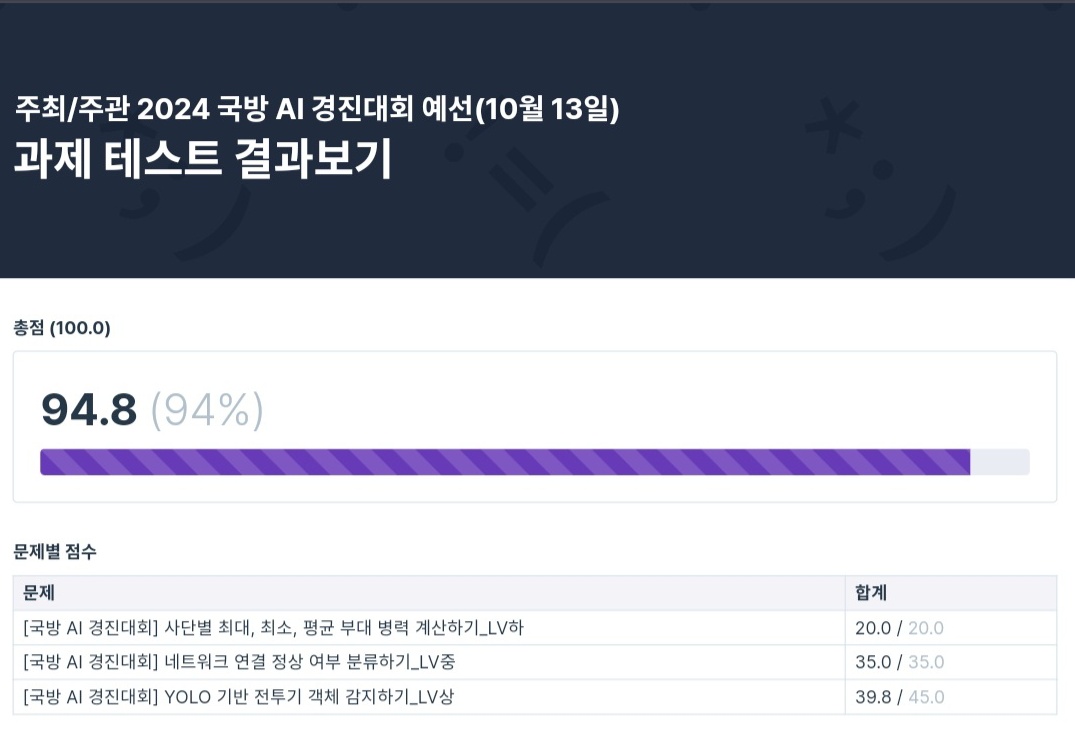Click the 과제 테스트 결과보기 heading
Screen dimensions: 1075x733
coord(203,158)
